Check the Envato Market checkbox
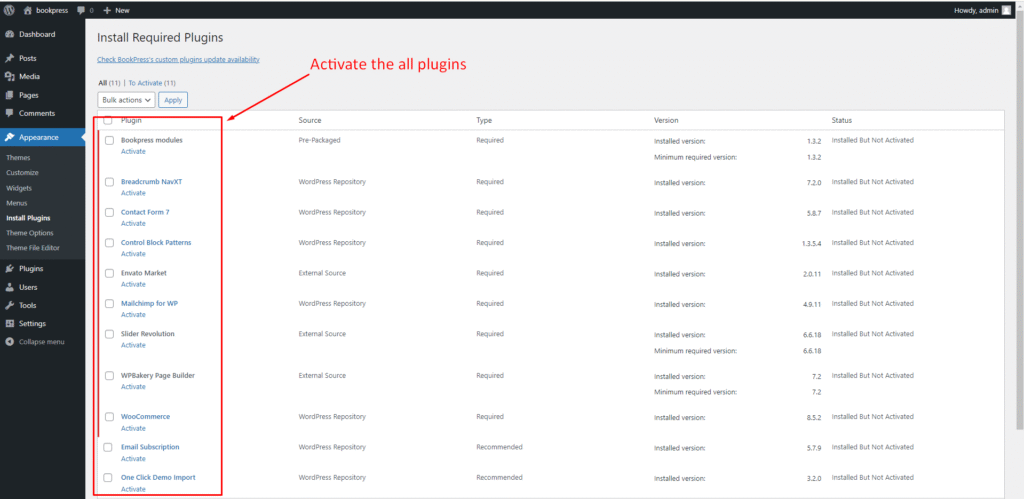The width and height of the screenshot is (1024, 499). (x=110, y=273)
